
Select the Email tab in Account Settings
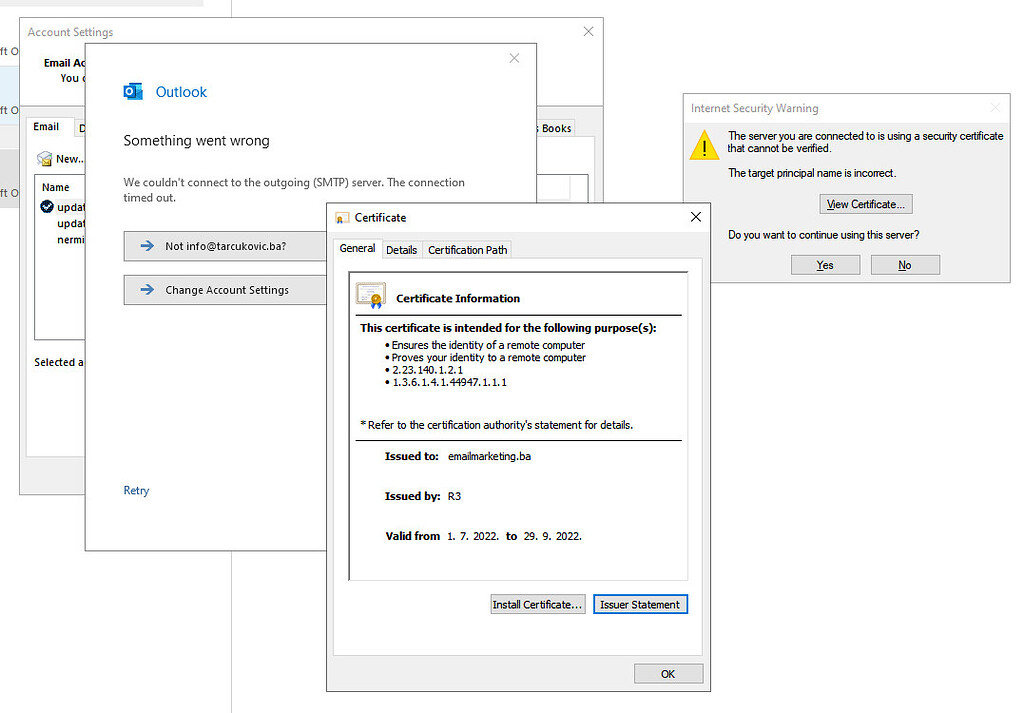click(x=46, y=127)
